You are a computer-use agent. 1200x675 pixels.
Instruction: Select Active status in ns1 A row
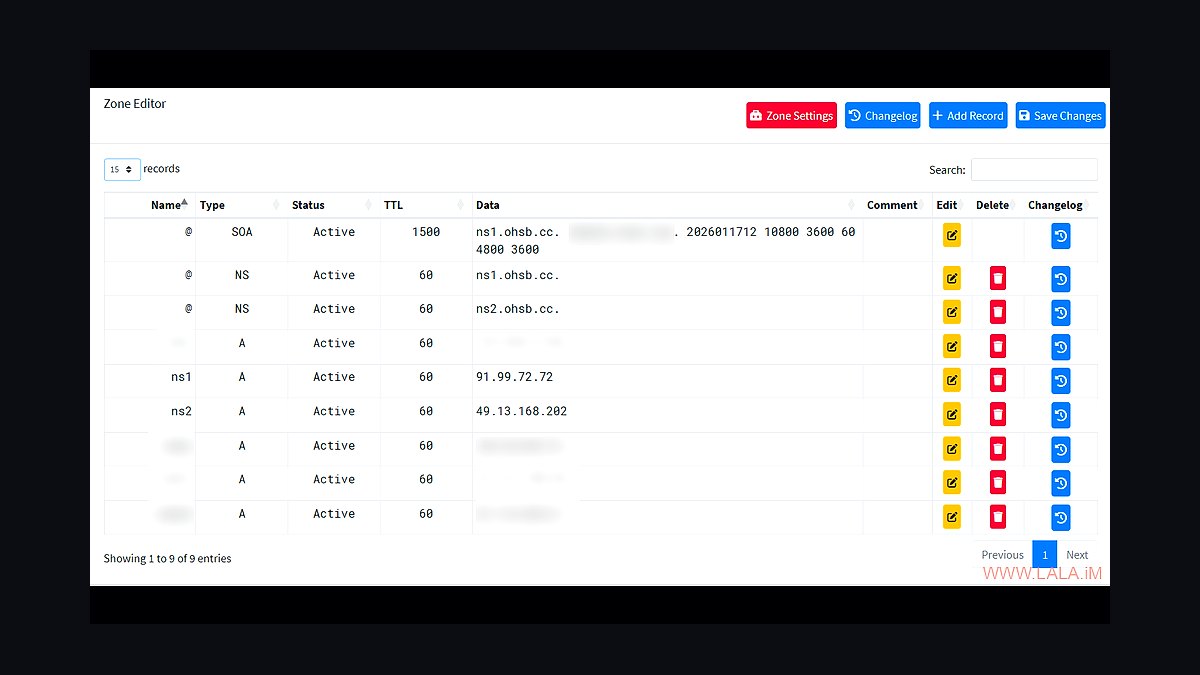[334, 377]
